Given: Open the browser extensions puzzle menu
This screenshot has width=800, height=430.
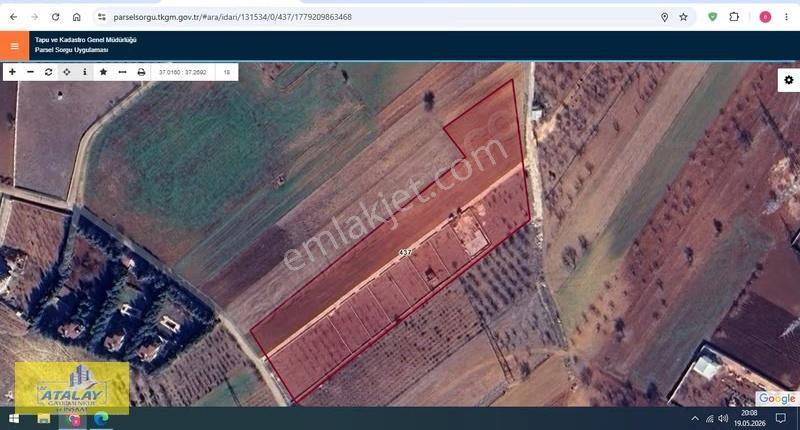Looking at the screenshot, I should point(734,17).
